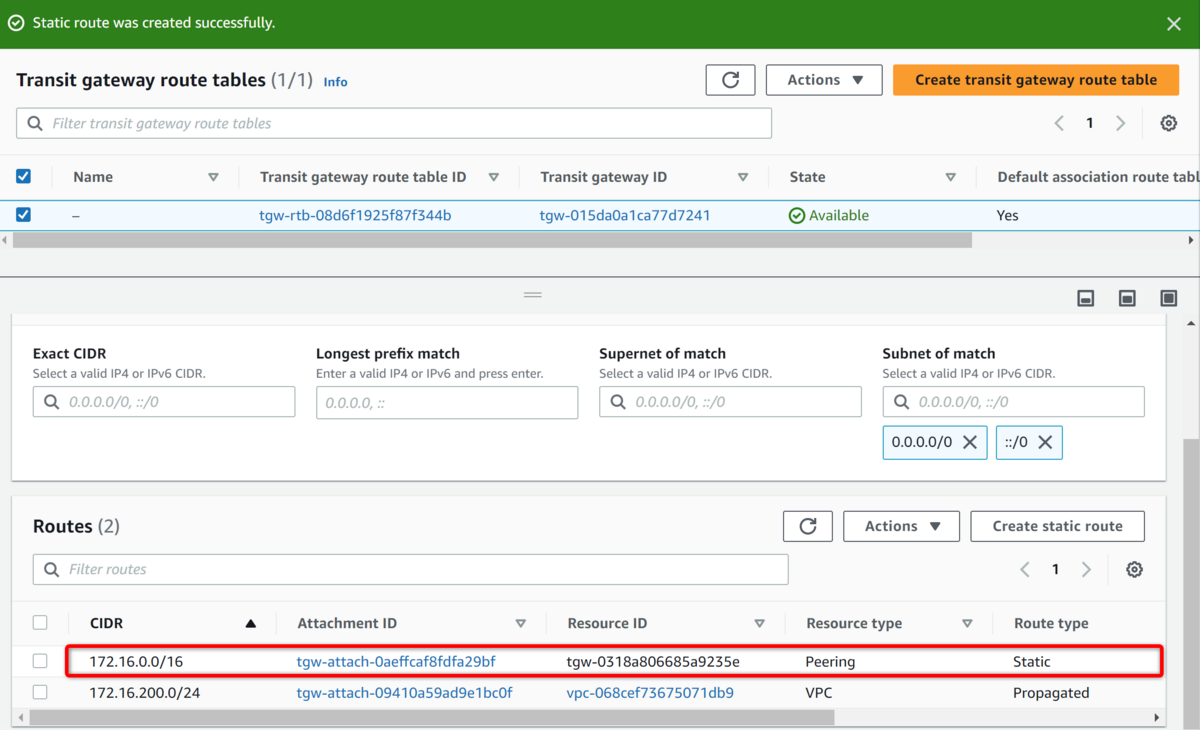Click the Static route type cell
This screenshot has height=730, width=1200.
point(1032,662)
